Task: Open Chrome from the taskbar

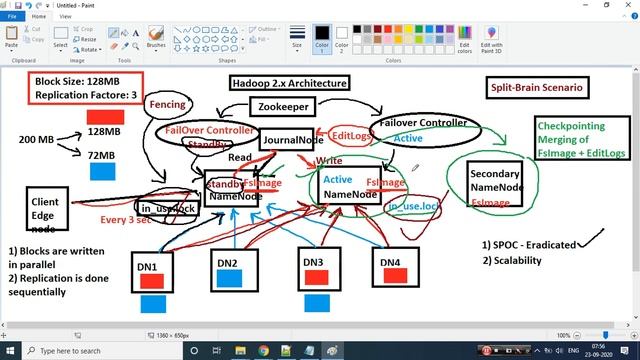Action: (x=263, y=351)
